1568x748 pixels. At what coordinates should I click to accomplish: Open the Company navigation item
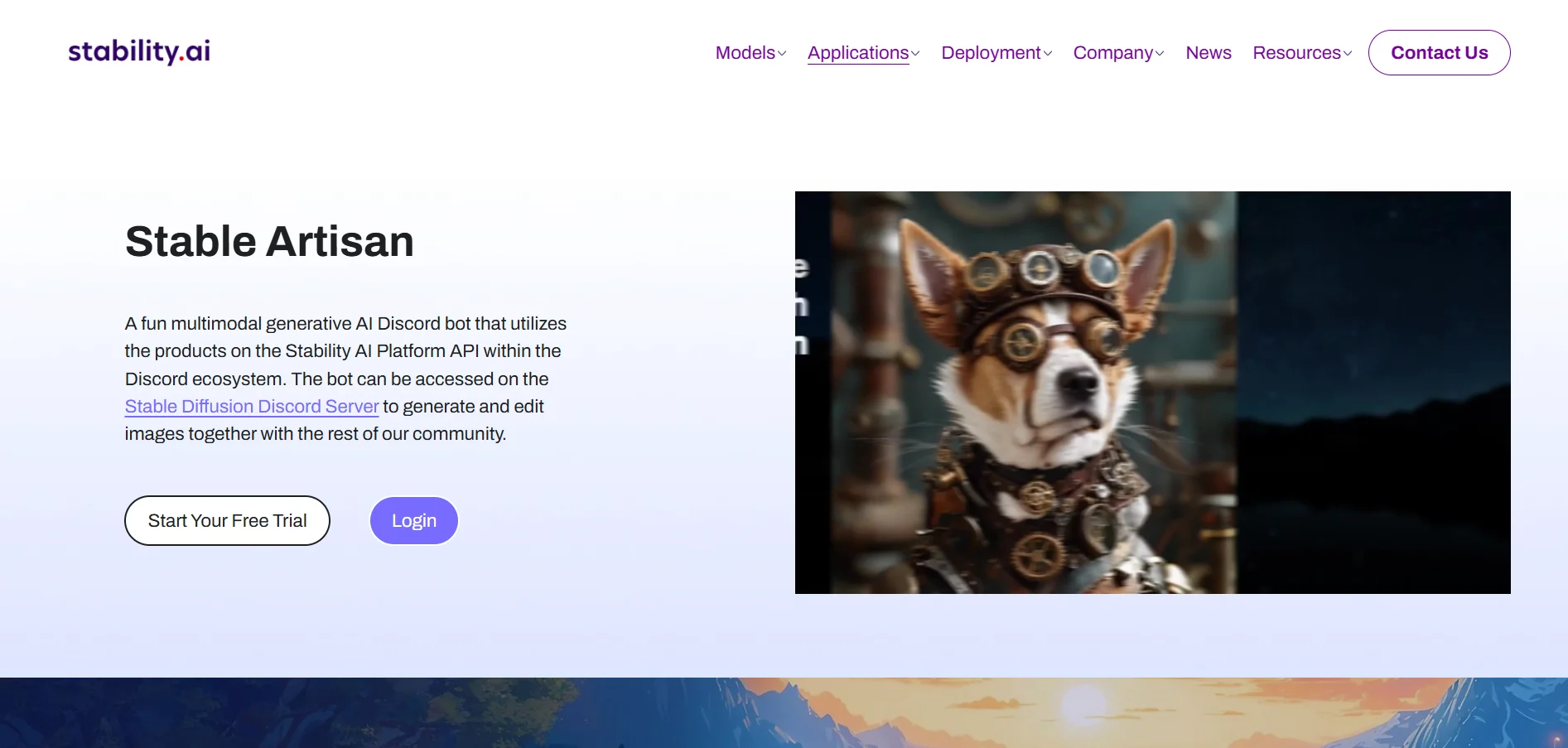coord(1113,53)
